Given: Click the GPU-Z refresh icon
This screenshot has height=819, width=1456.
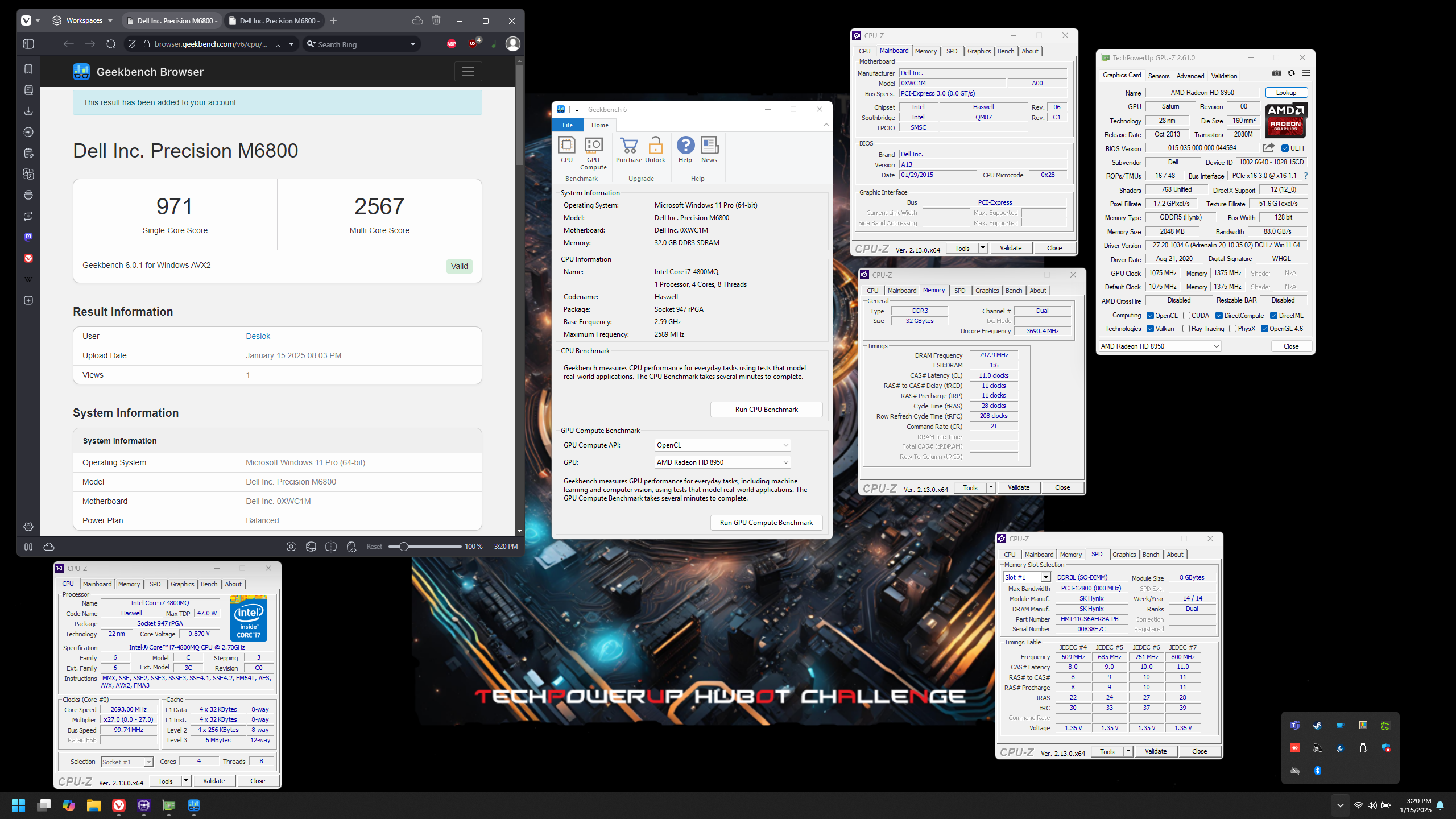Looking at the screenshot, I should click(x=1291, y=73).
